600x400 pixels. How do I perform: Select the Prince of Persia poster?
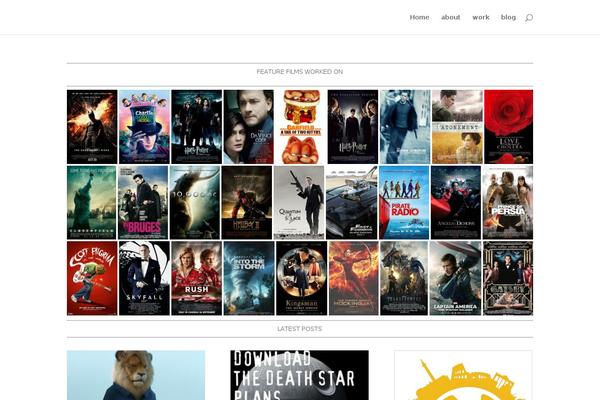508,202
